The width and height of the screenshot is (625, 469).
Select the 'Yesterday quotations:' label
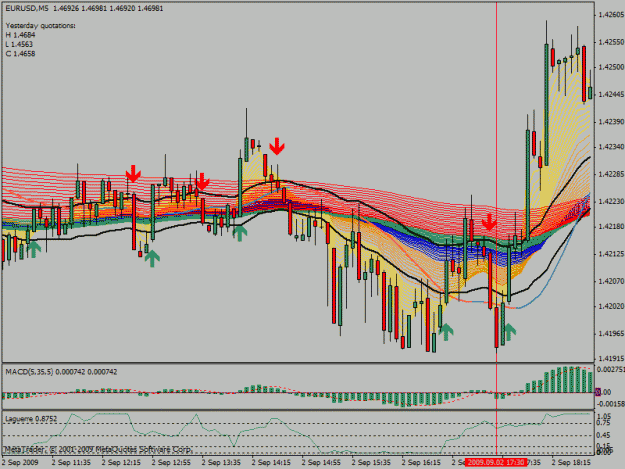(41, 26)
